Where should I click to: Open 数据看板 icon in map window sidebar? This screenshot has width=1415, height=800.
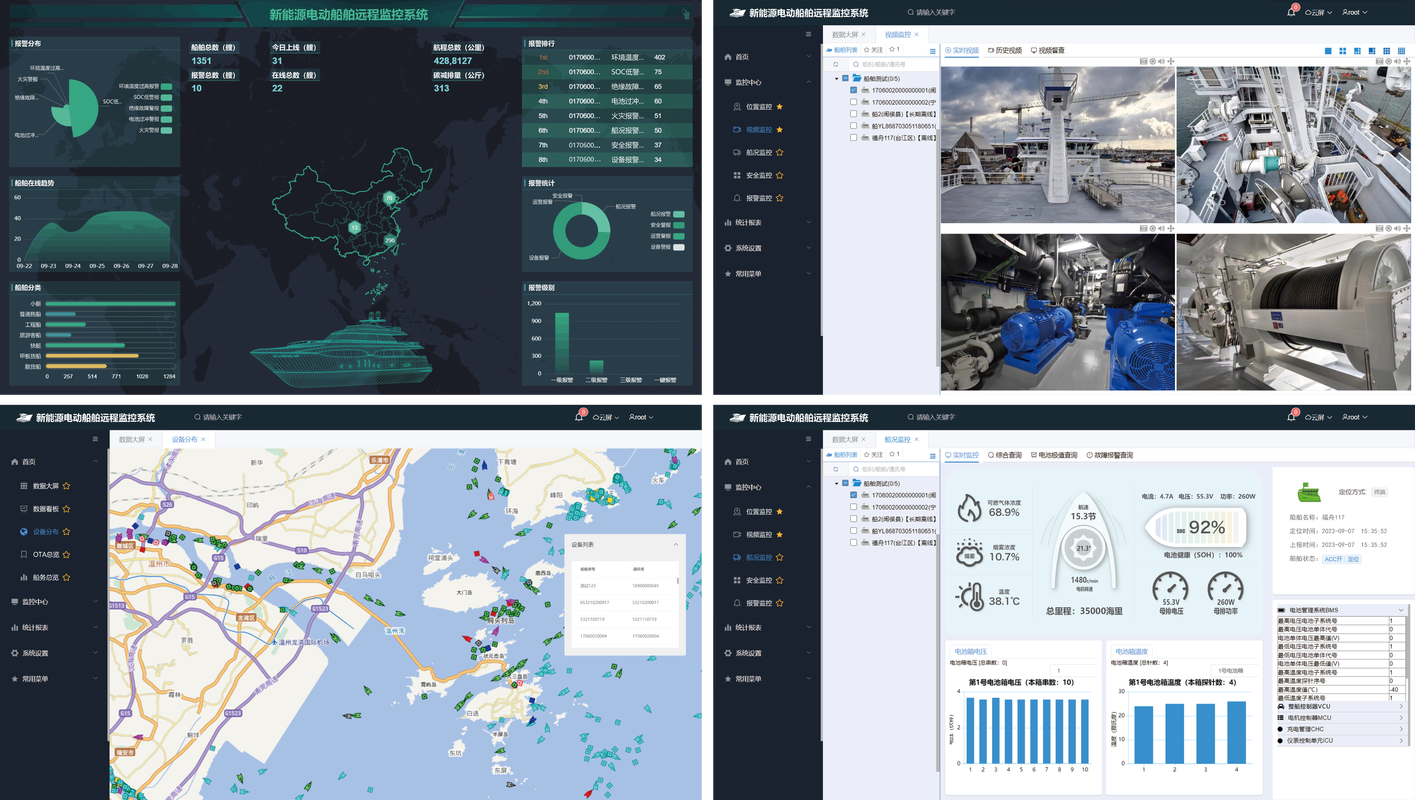24,509
